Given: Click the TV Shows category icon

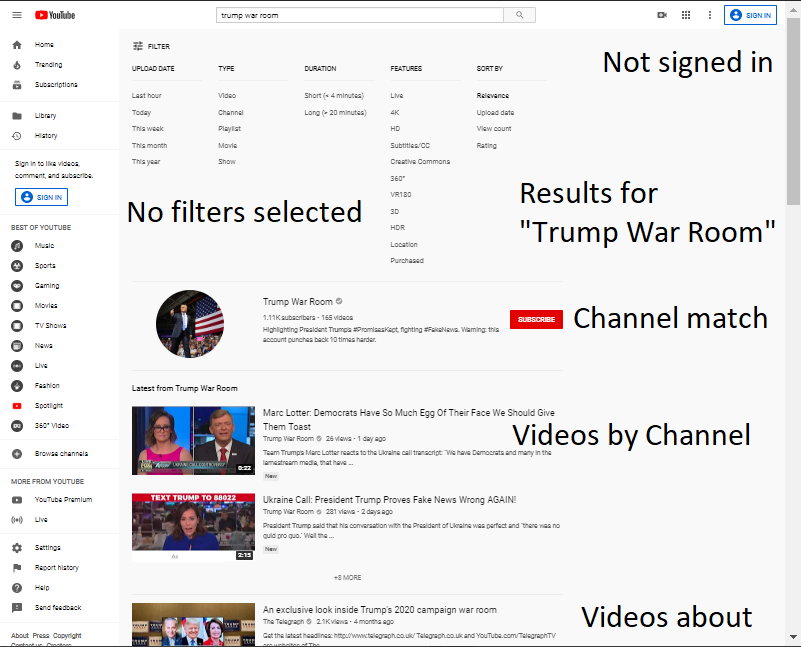Looking at the screenshot, I should (x=17, y=326).
